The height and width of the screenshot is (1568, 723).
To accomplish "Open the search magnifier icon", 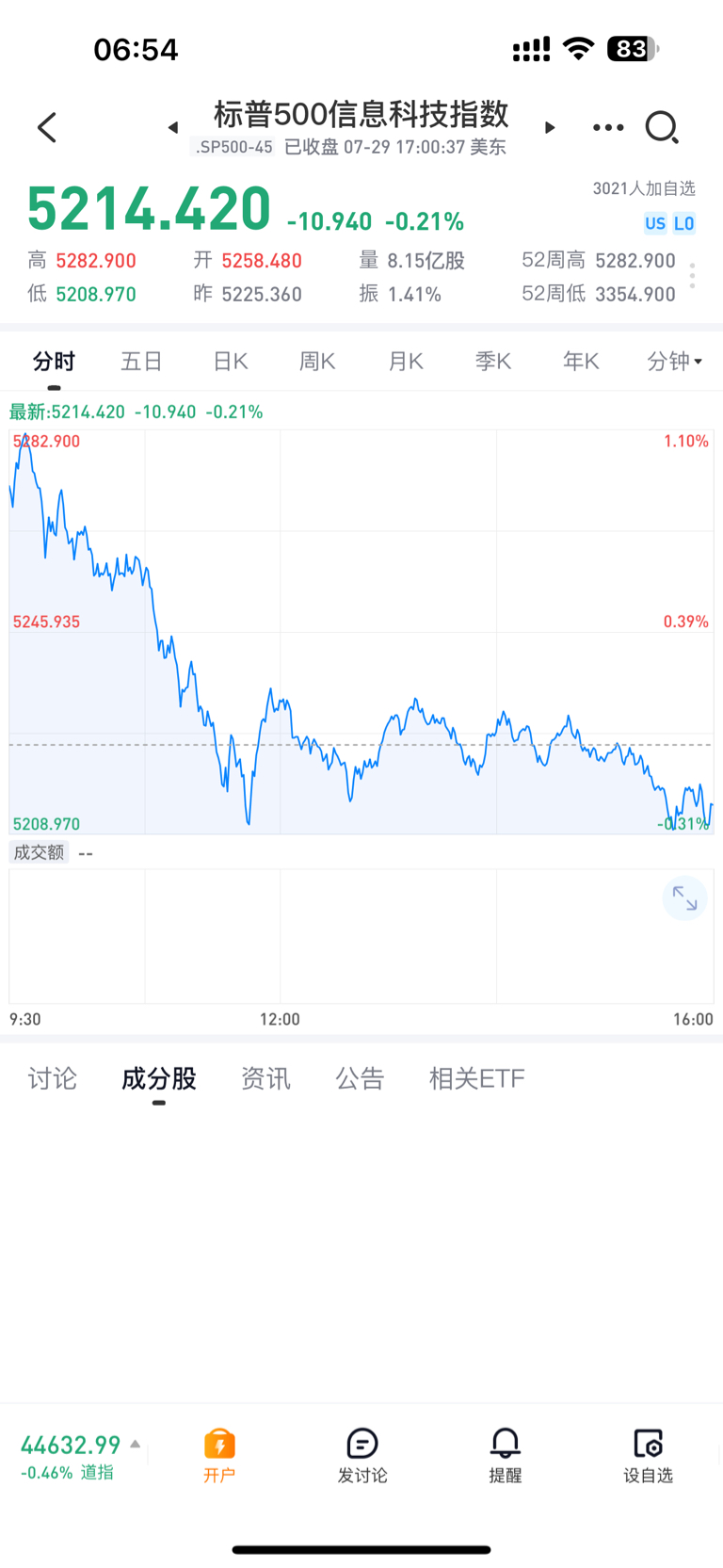I will [662, 127].
